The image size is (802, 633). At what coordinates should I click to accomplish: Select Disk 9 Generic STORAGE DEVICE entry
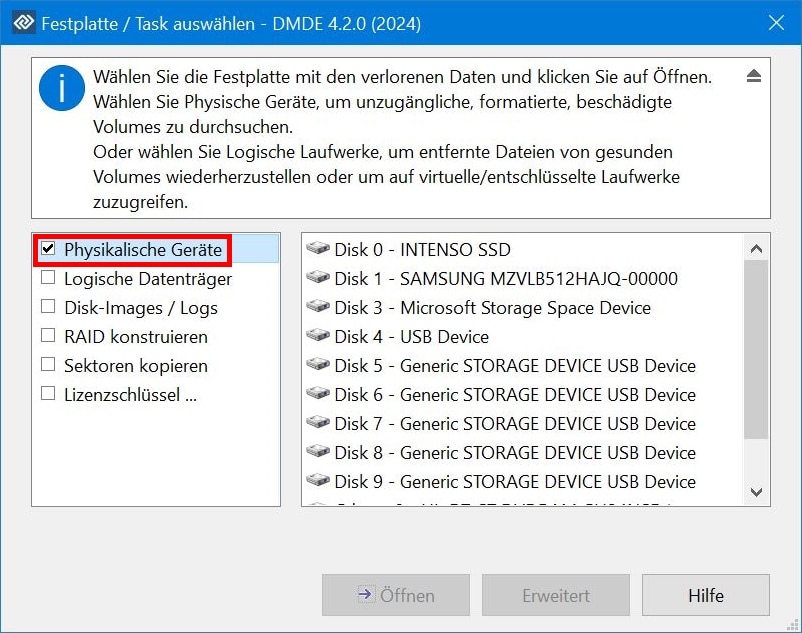pyautogui.click(x=523, y=482)
